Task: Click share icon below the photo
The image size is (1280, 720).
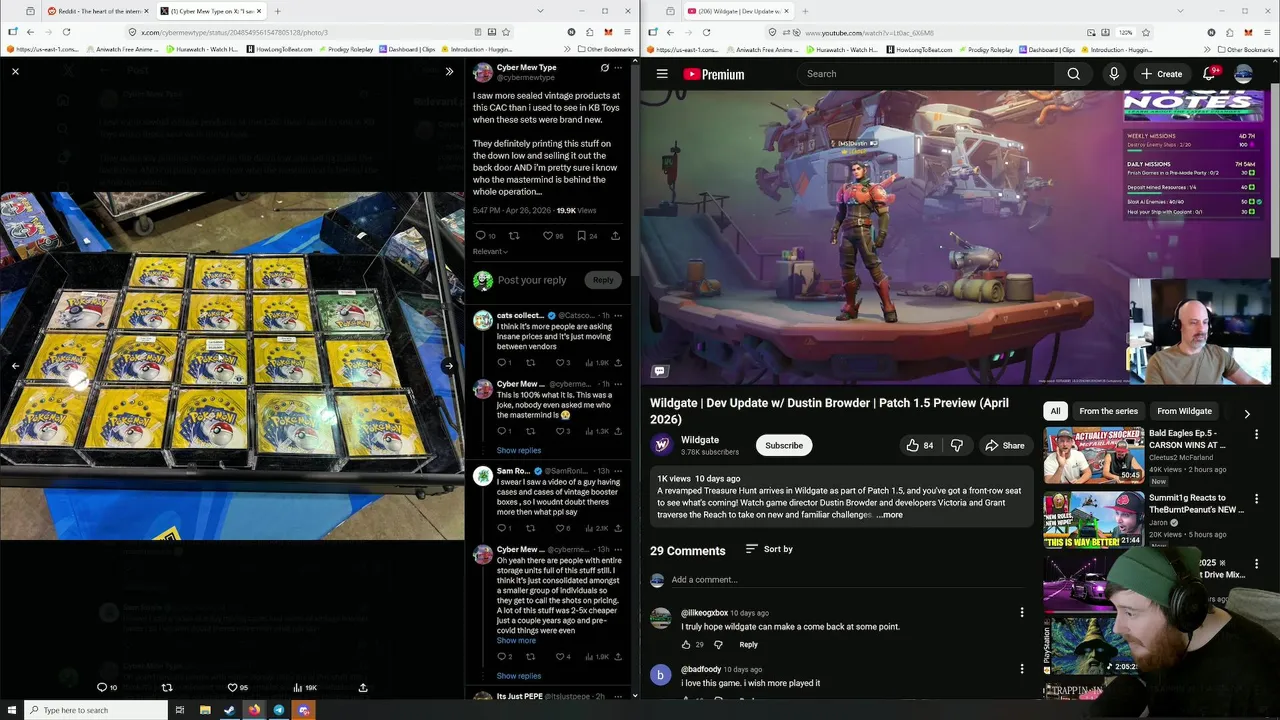Action: [363, 688]
